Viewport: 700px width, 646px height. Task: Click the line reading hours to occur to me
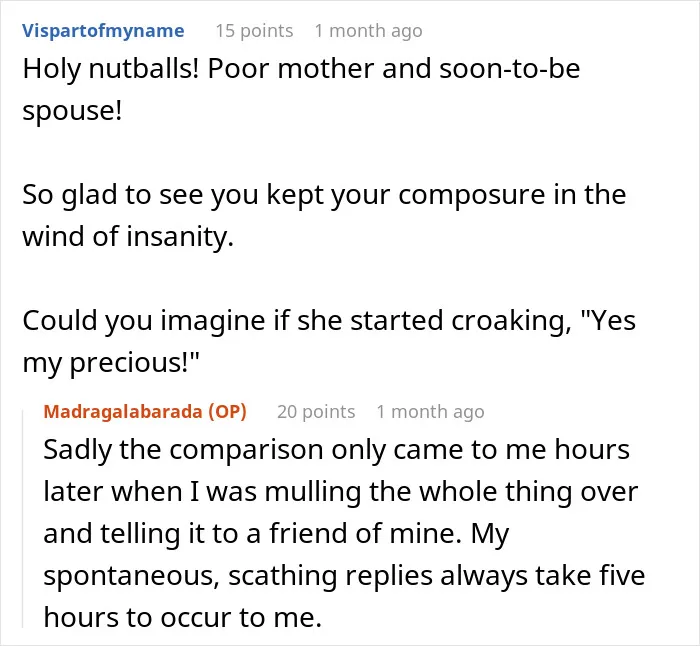pyautogui.click(x=183, y=617)
